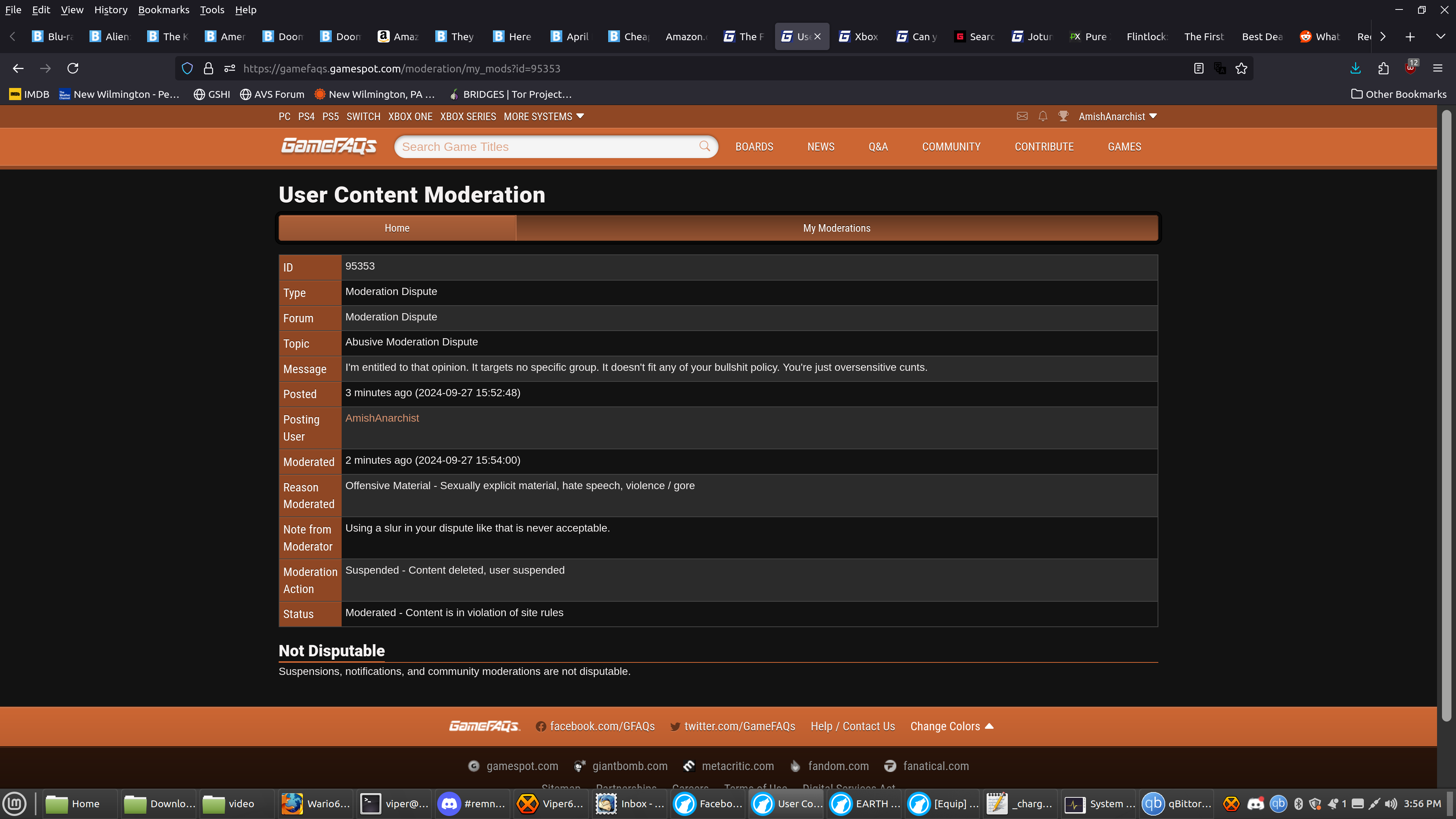
Task: Click the page vertical scrollbar
Action: 1446,395
